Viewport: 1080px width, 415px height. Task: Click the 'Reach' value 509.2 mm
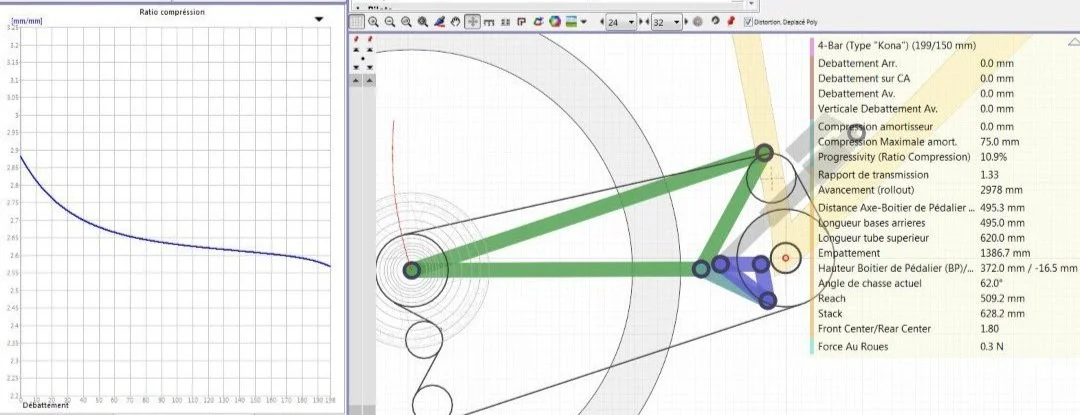(x=1002, y=299)
